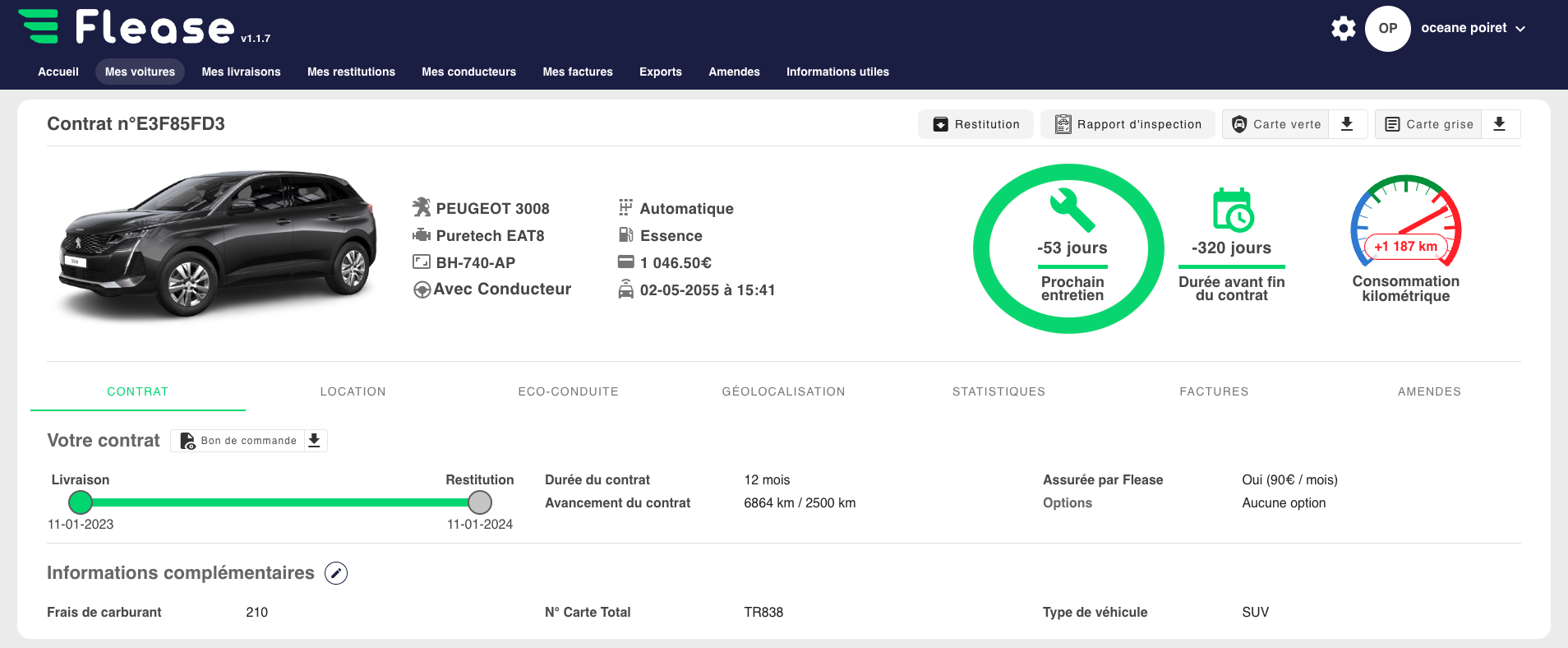Click the steering wheel icon by Avec Conducteur

click(x=422, y=289)
